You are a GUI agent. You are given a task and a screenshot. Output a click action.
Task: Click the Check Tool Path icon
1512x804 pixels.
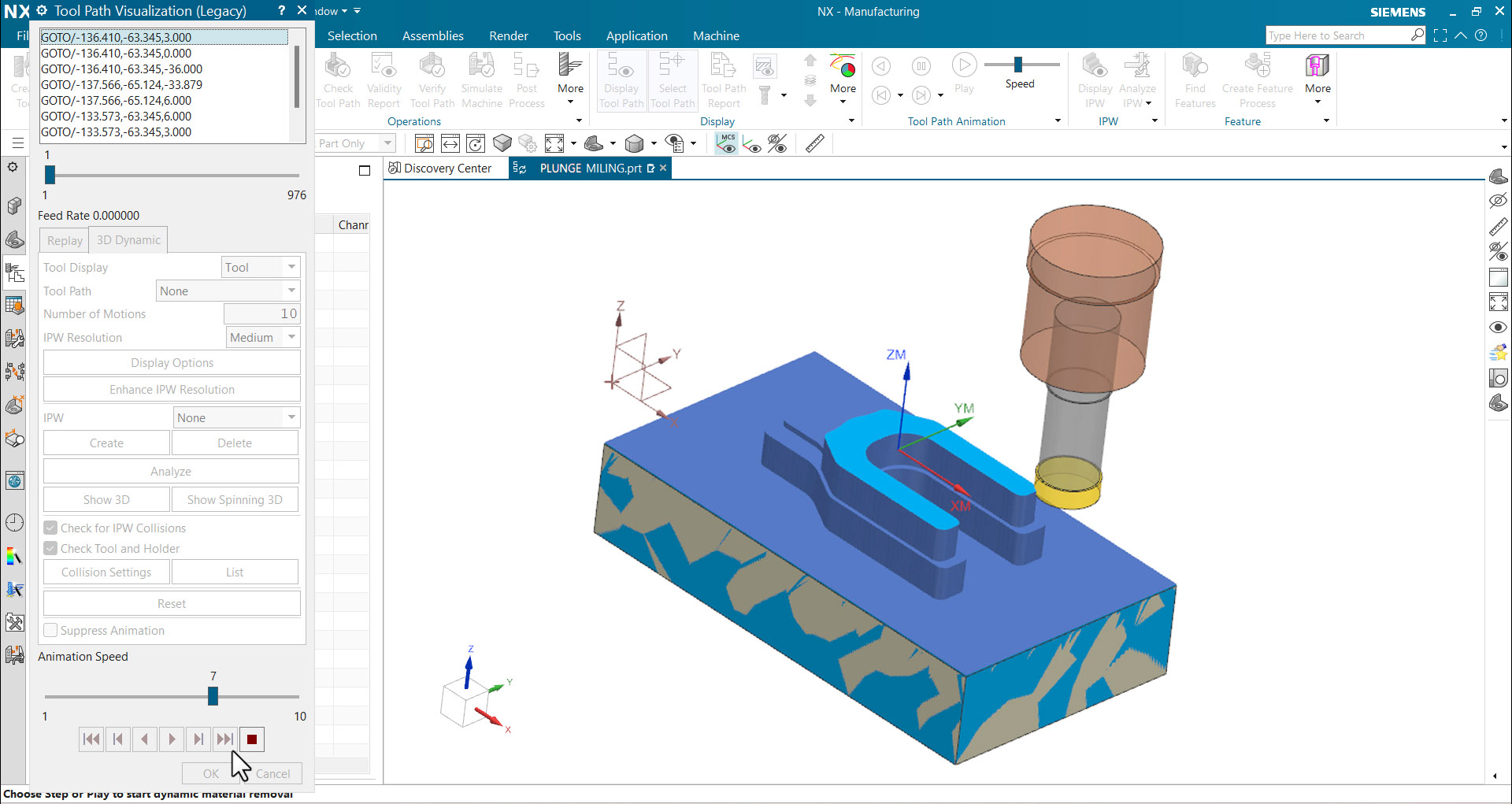point(338,79)
